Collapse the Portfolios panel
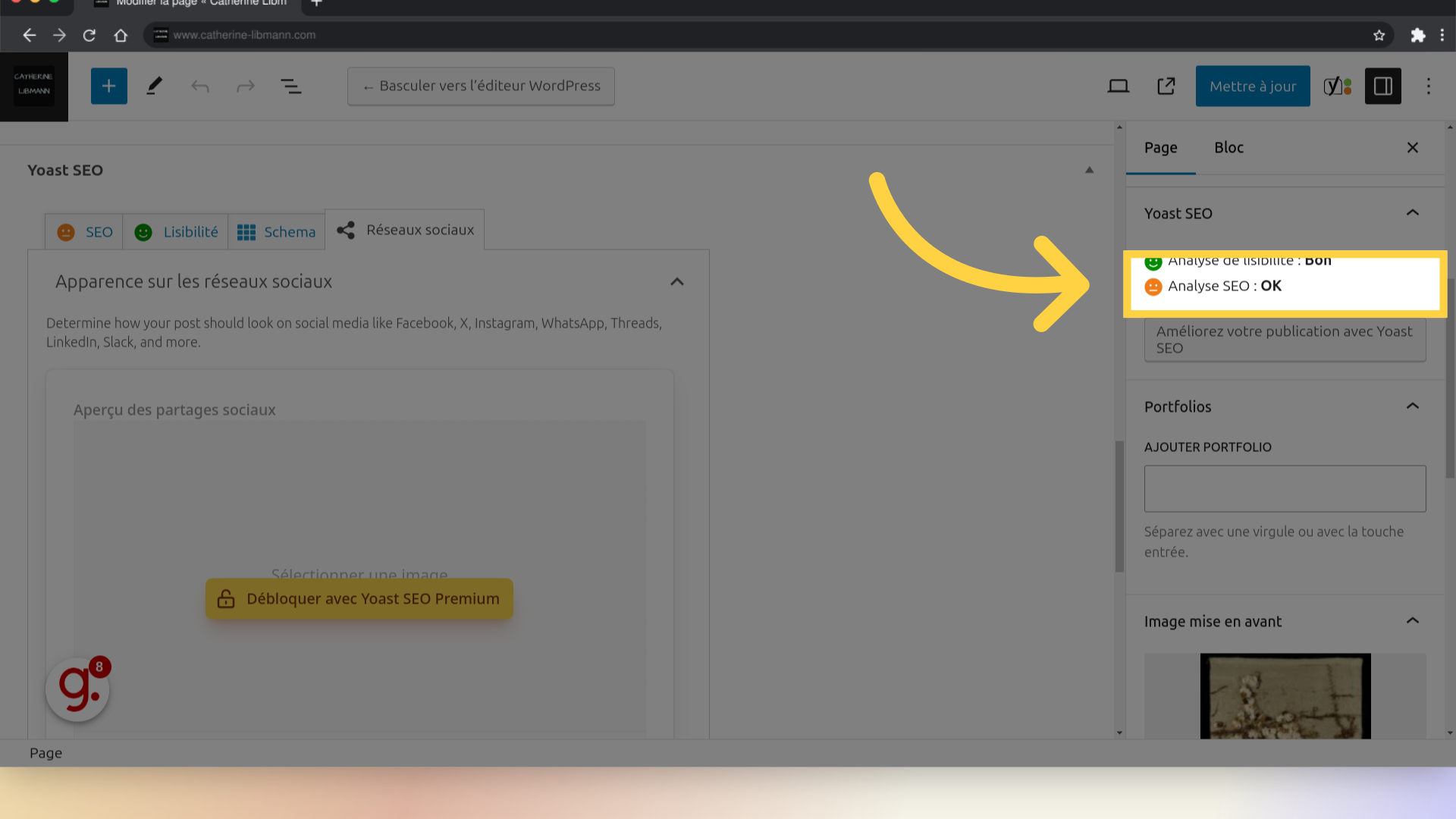1456x819 pixels. (x=1413, y=406)
